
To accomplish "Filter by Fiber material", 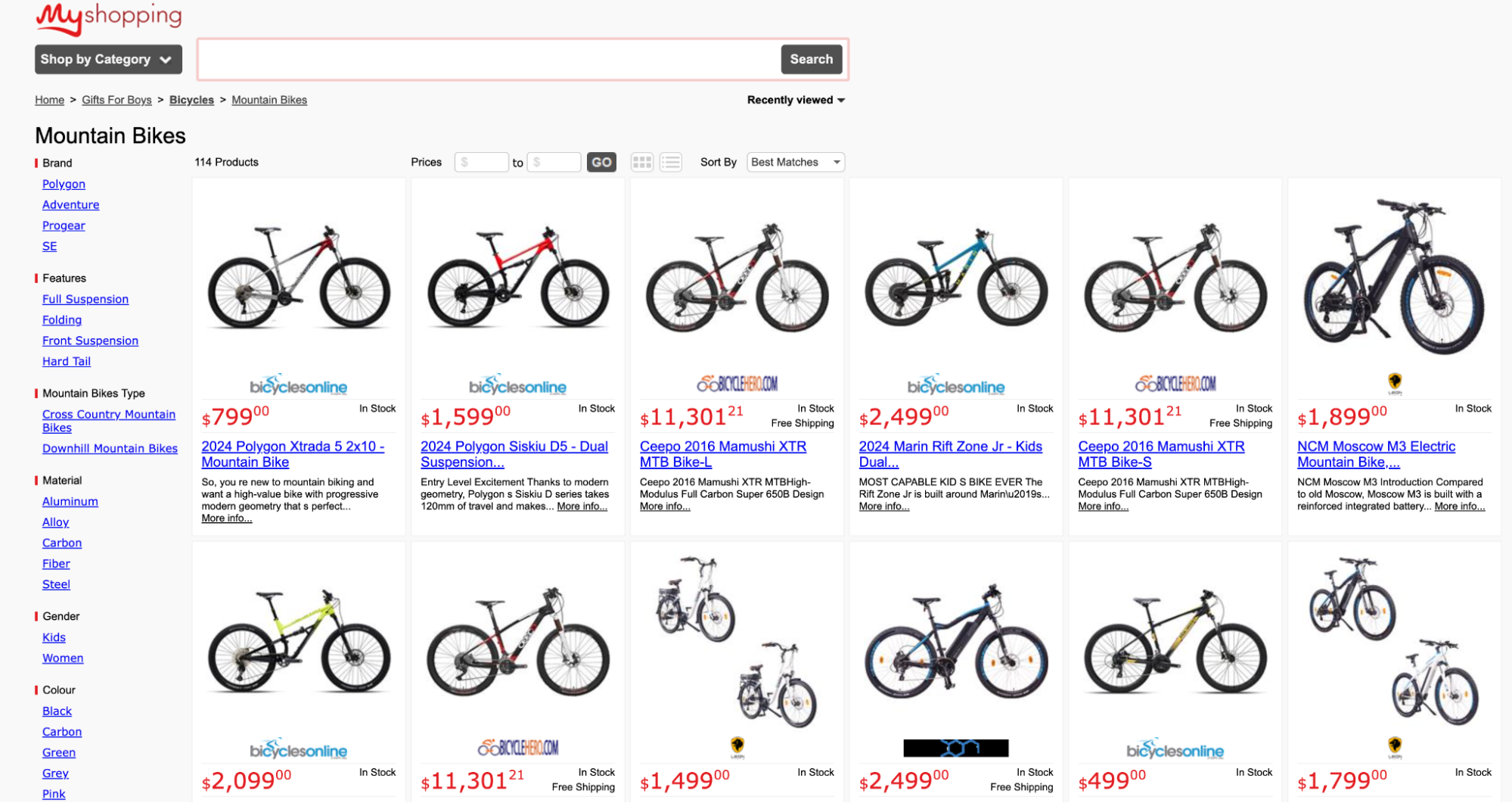I will point(56,564).
